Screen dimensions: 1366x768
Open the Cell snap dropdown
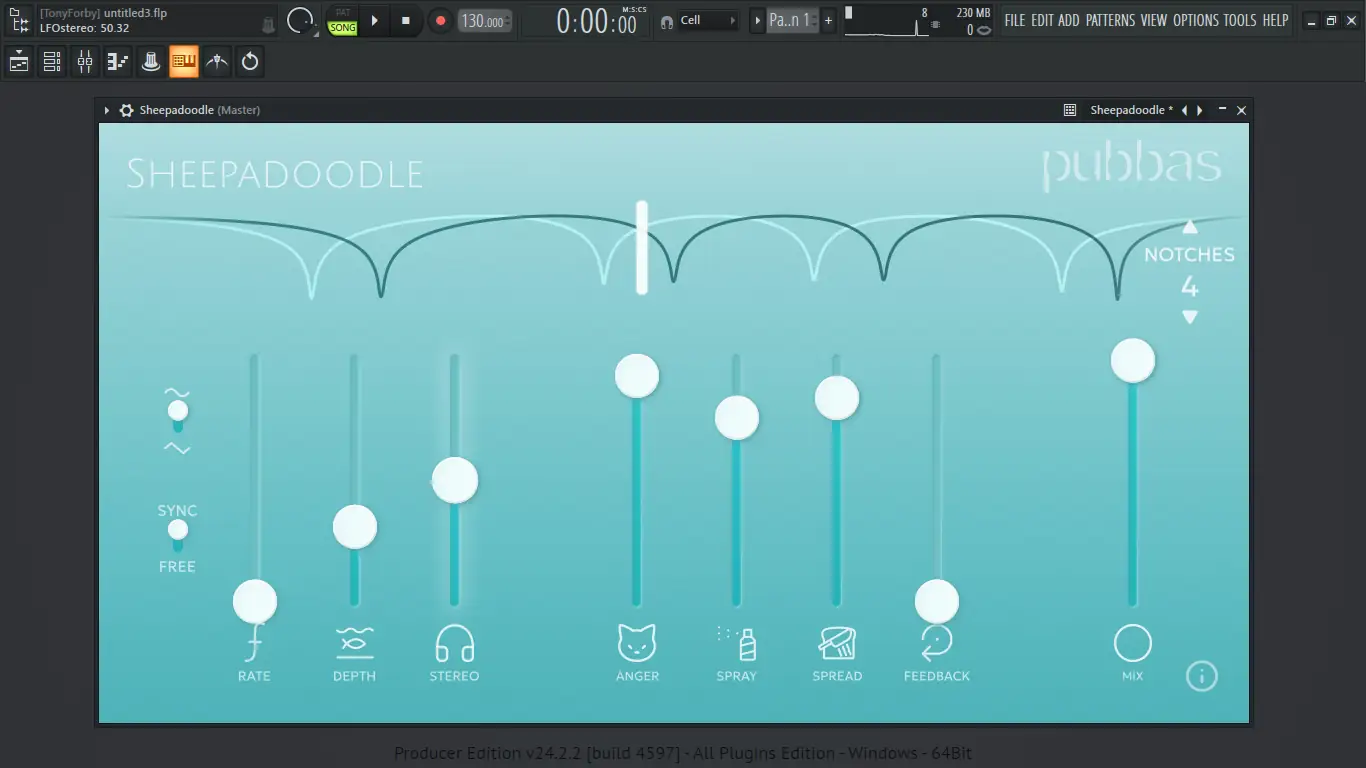pos(708,20)
